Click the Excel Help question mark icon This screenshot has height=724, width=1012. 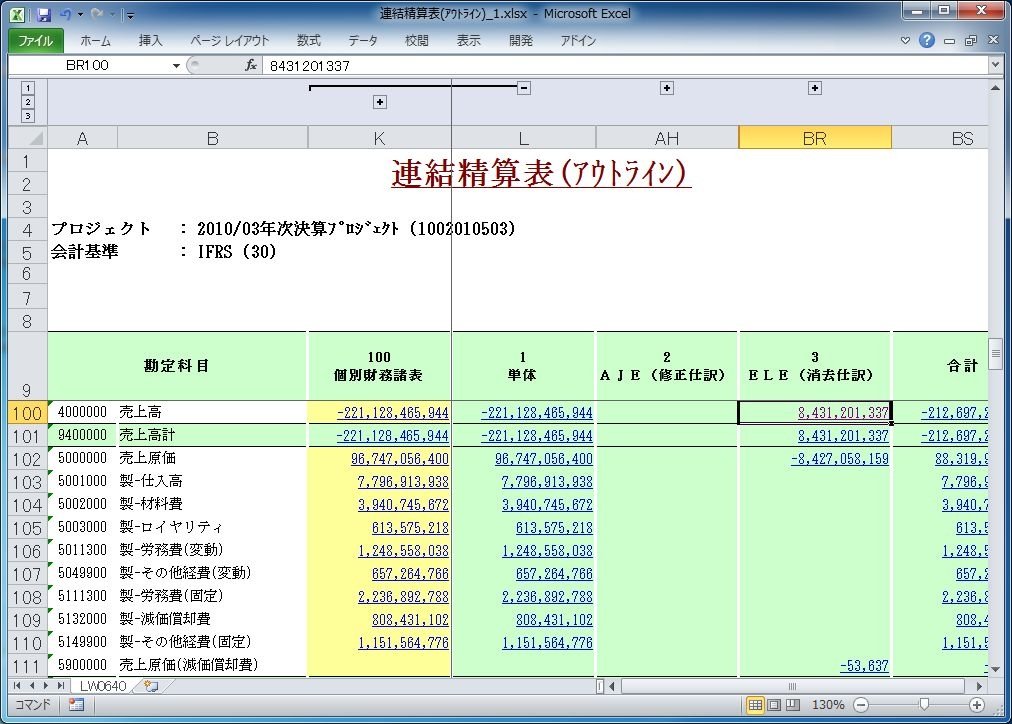(927, 40)
